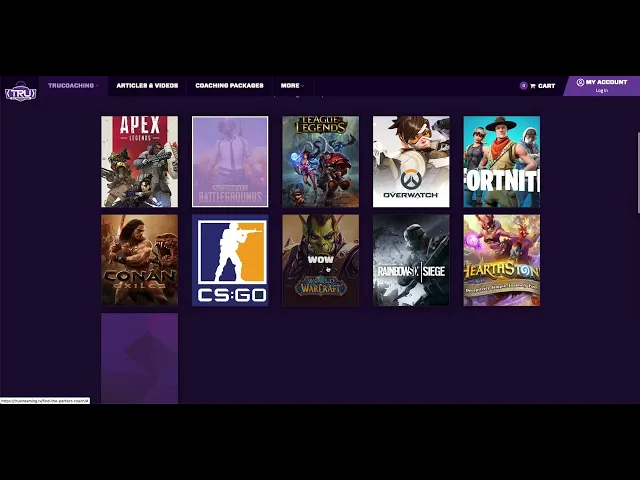This screenshot has width=640, height=480.
Task: Select the PUBG Battlegrounds game tile
Action: point(230,162)
